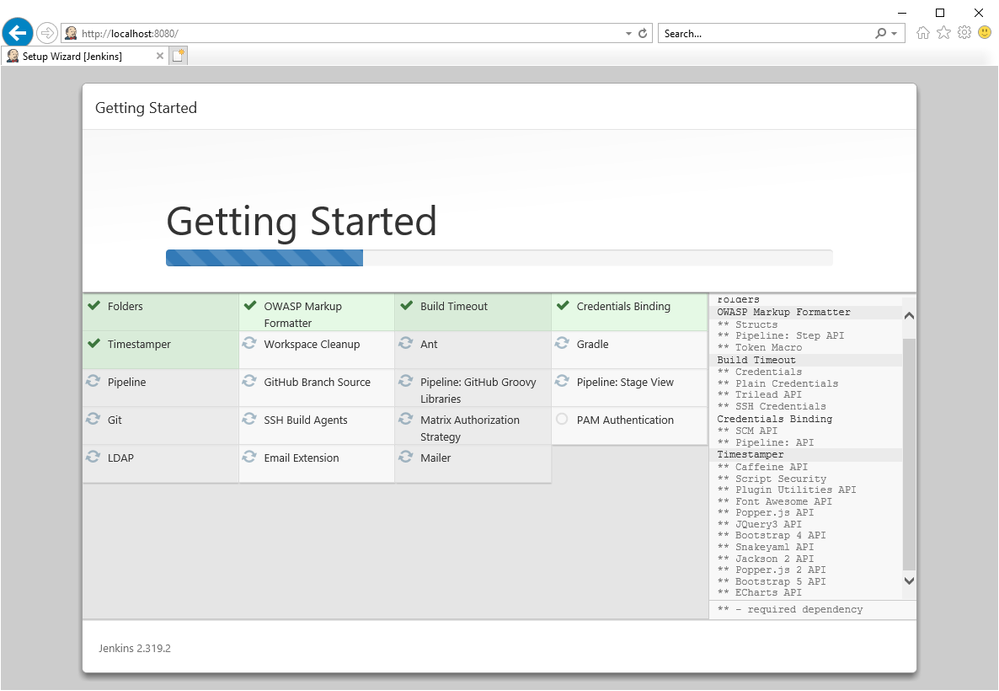Click the GitHub Branch Source label
Viewport: 999px width, 691px height.
317,382
